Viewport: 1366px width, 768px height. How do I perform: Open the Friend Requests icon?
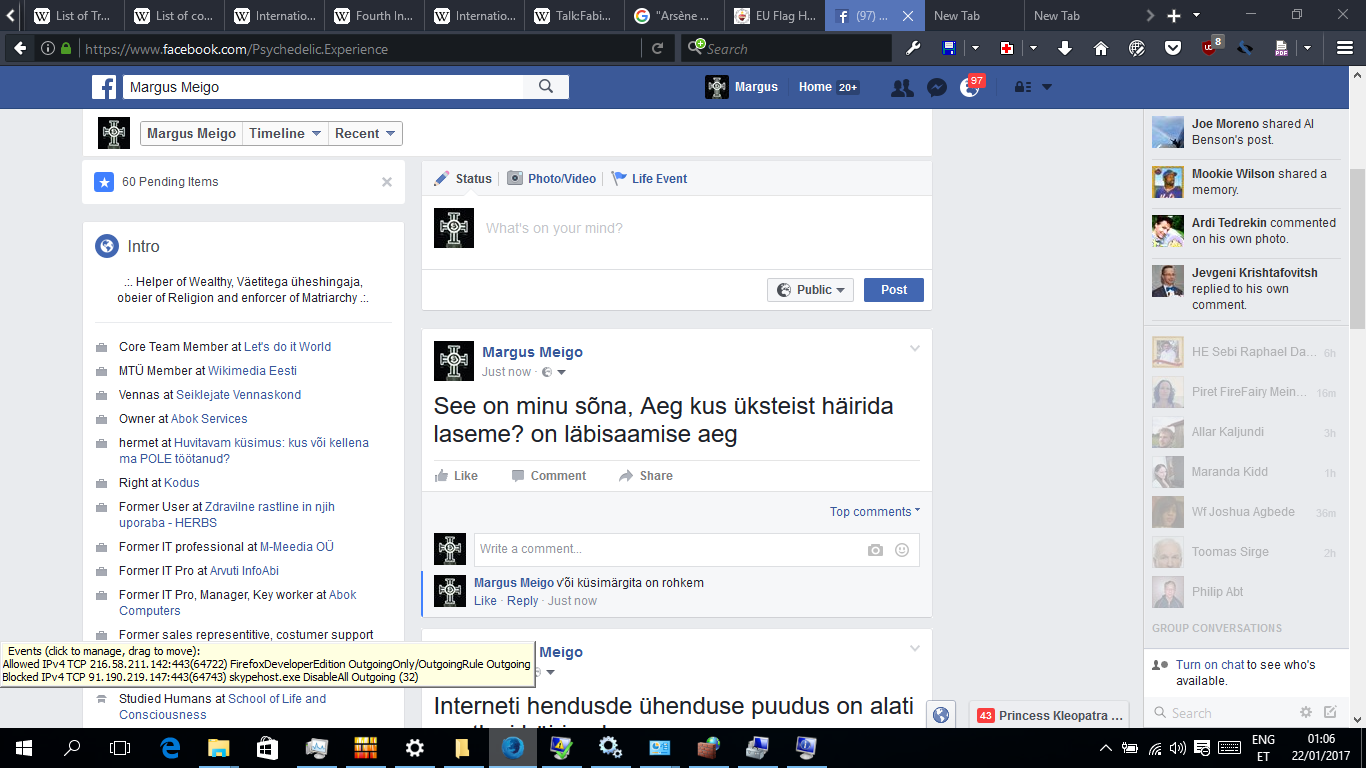[902, 87]
